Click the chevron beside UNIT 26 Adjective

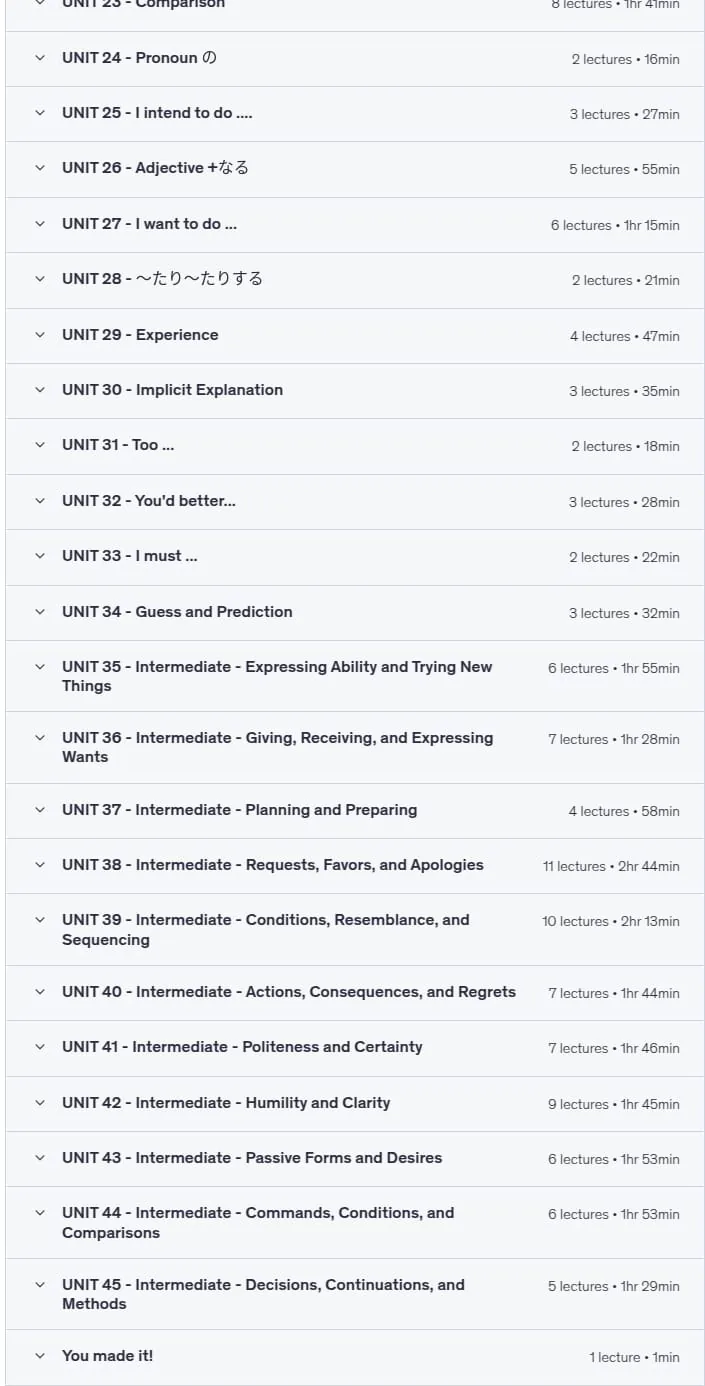click(x=40, y=169)
